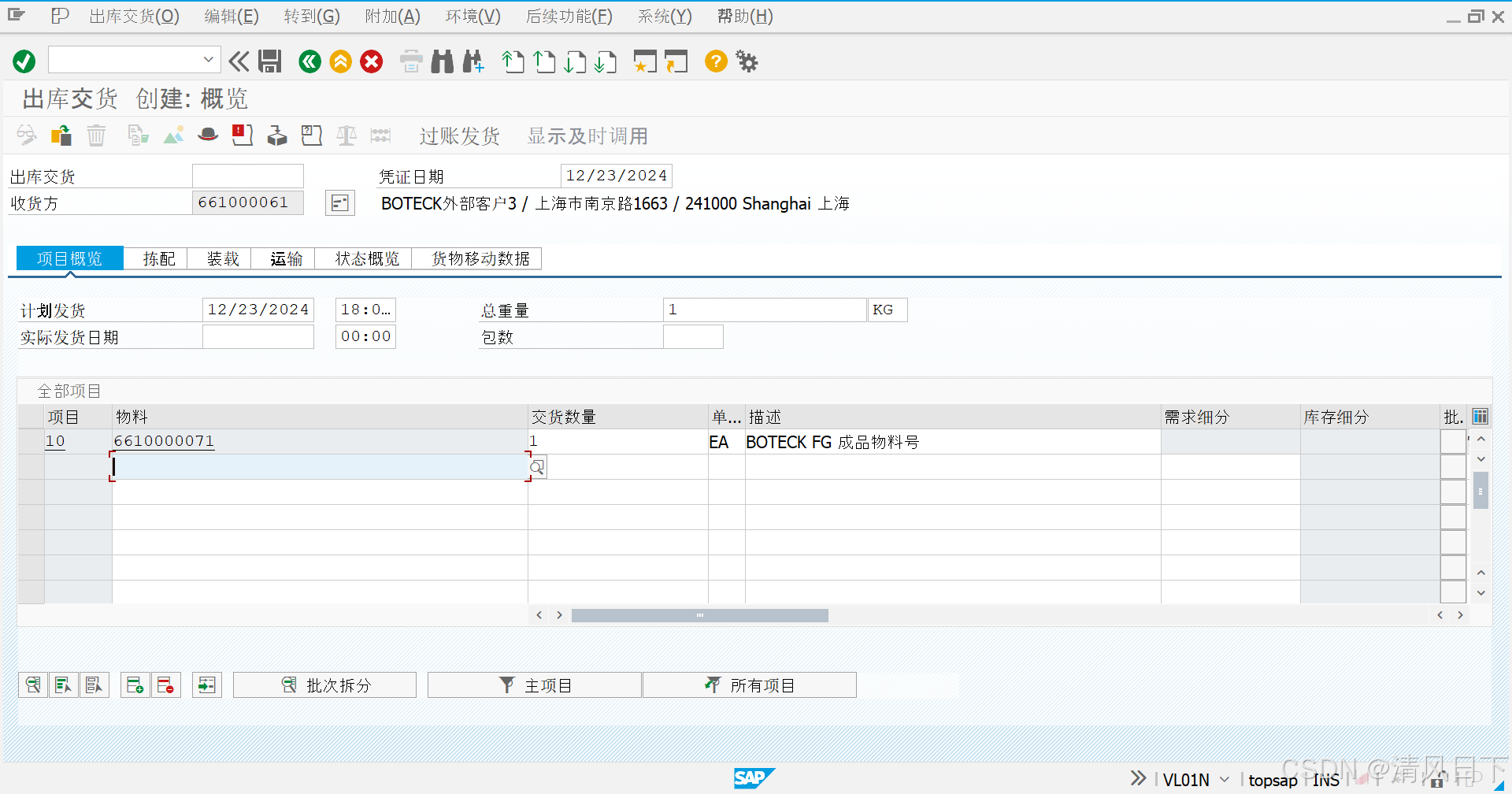Open the 编辑(E) menu
Screen dimensions: 1512x794
[232, 17]
